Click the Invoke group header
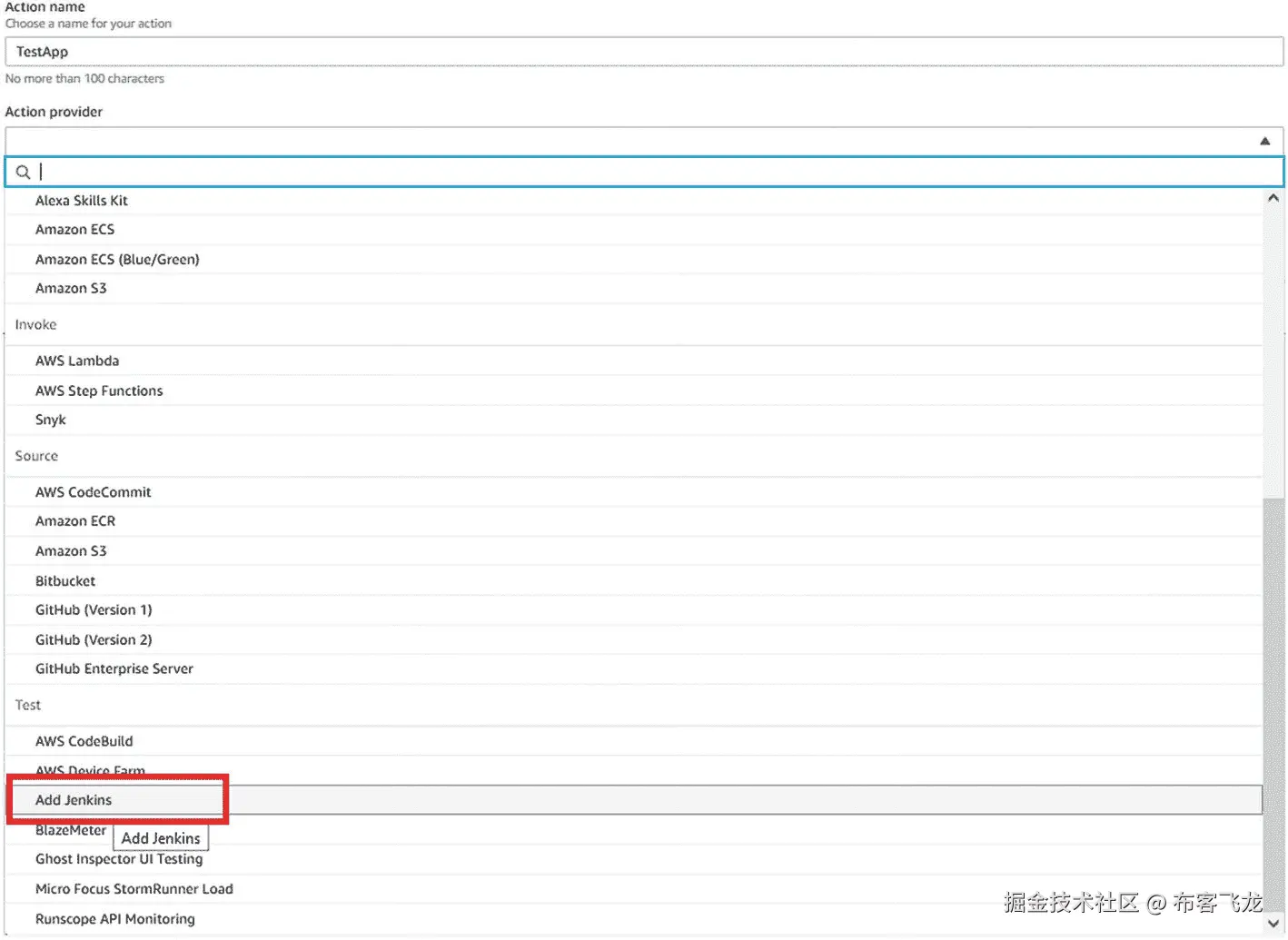 [35, 324]
